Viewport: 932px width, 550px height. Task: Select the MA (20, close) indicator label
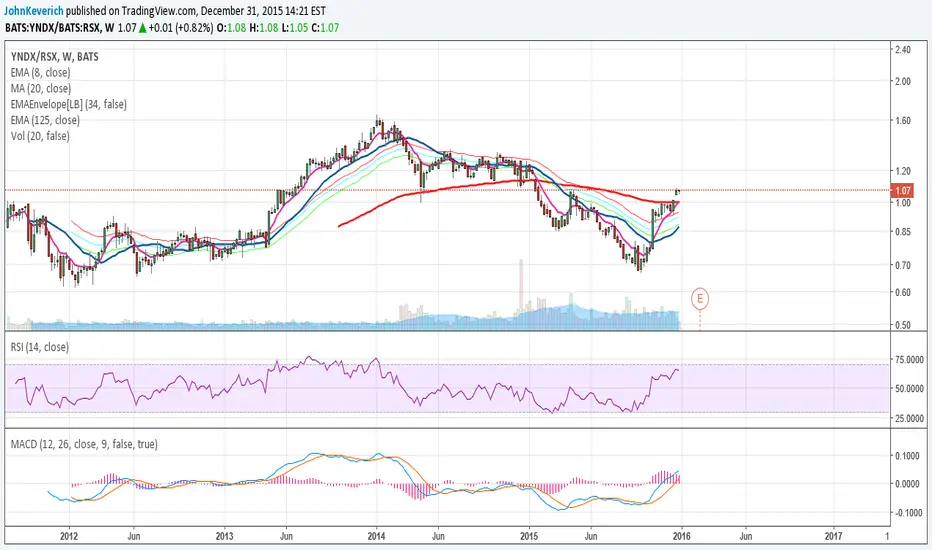(x=41, y=89)
